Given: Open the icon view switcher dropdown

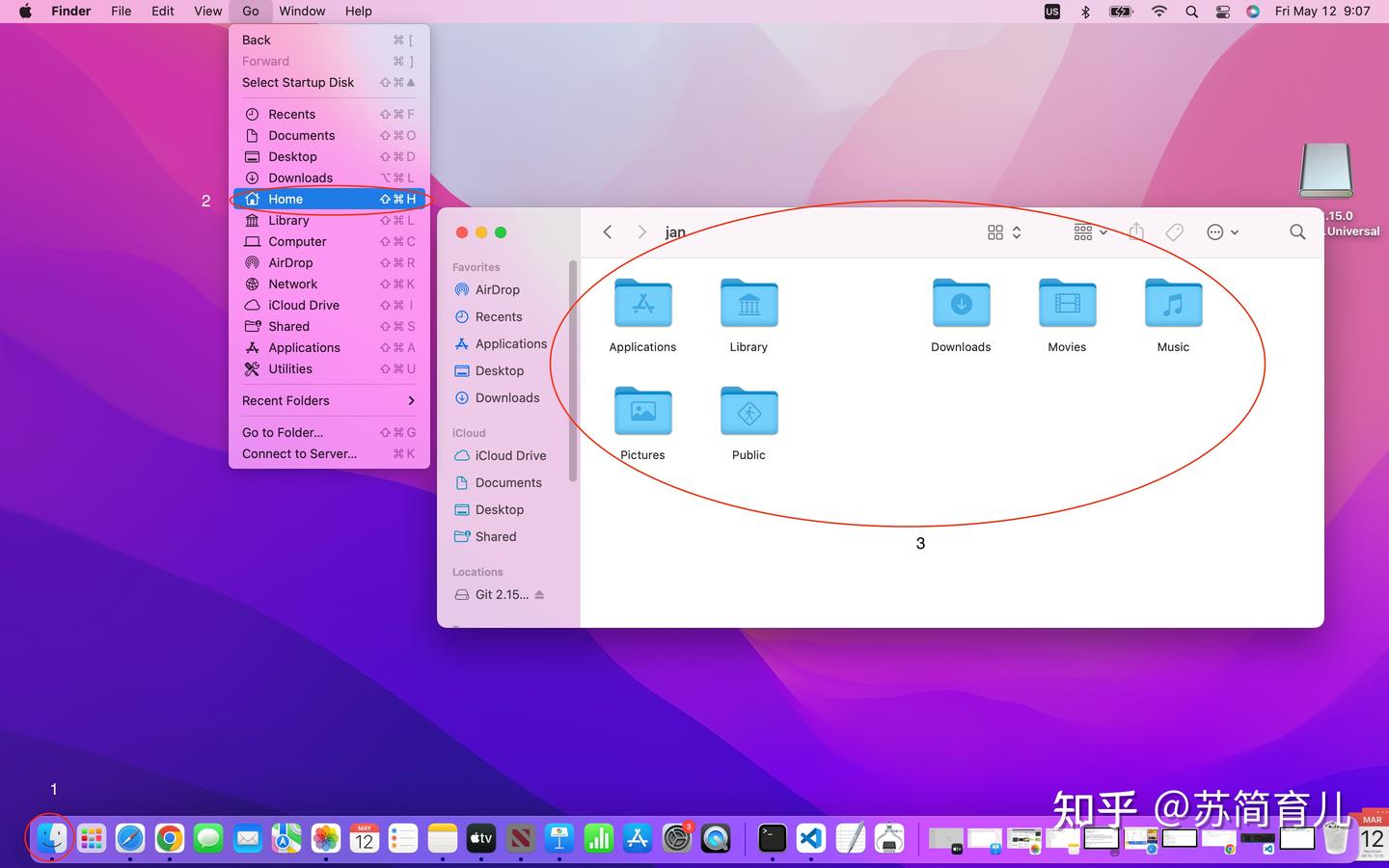Looking at the screenshot, I should (x=1004, y=232).
